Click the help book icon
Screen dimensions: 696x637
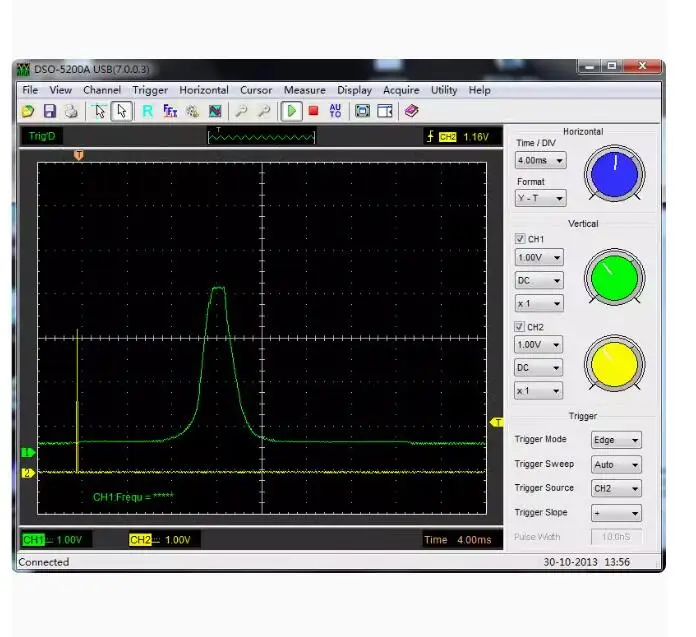tap(411, 111)
